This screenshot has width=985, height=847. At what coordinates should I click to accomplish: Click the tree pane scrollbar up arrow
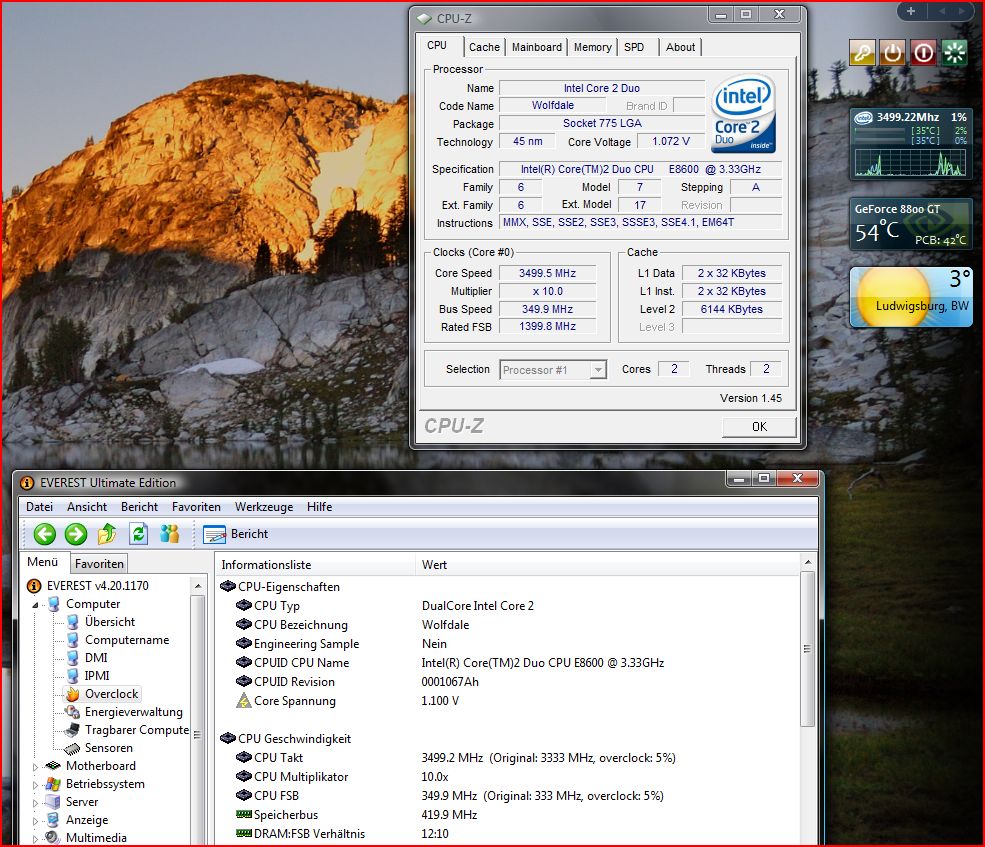click(x=198, y=586)
